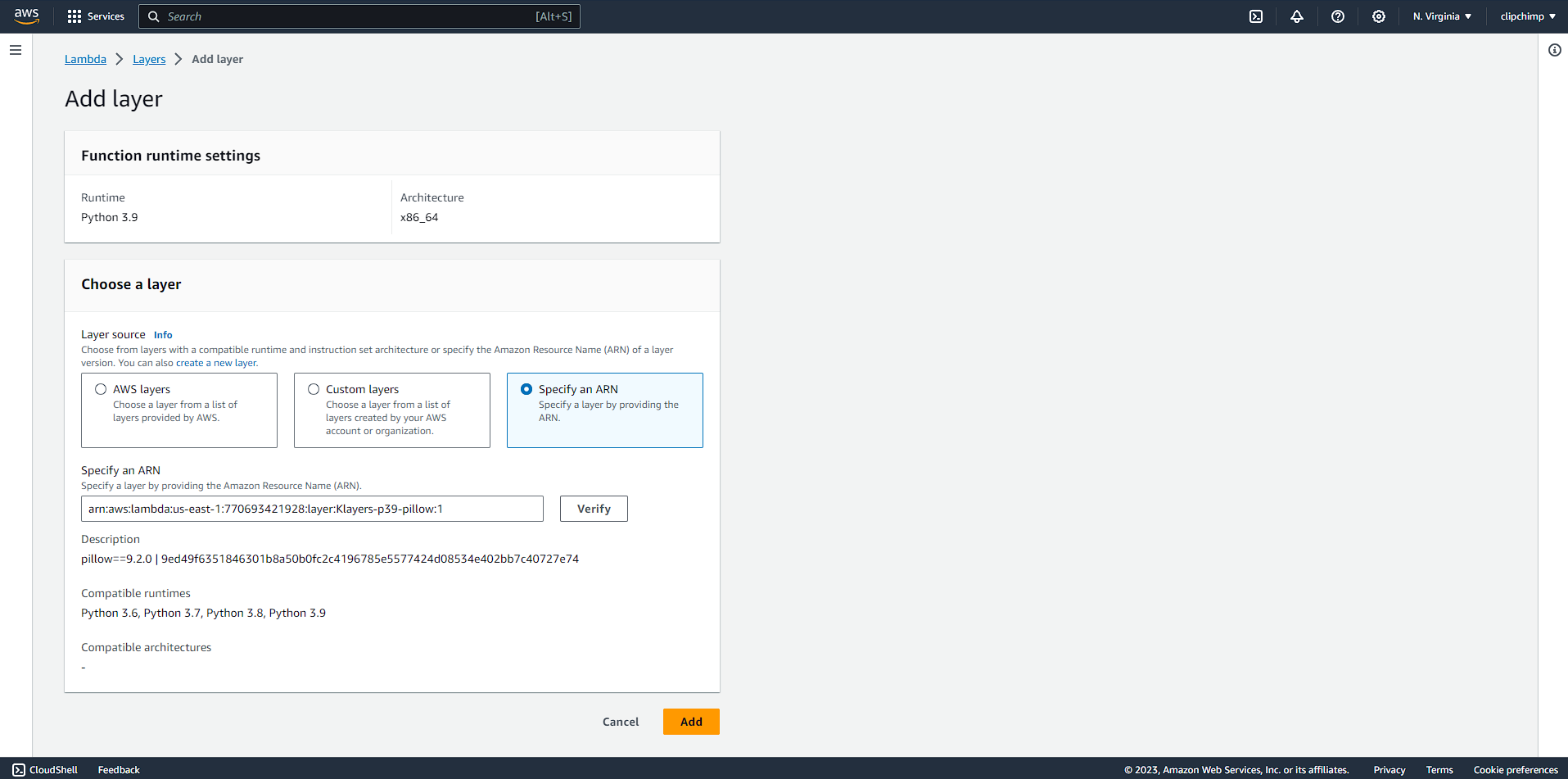1568x779 pixels.
Task: Open the N. Virginia region dropdown
Action: (x=1442, y=16)
